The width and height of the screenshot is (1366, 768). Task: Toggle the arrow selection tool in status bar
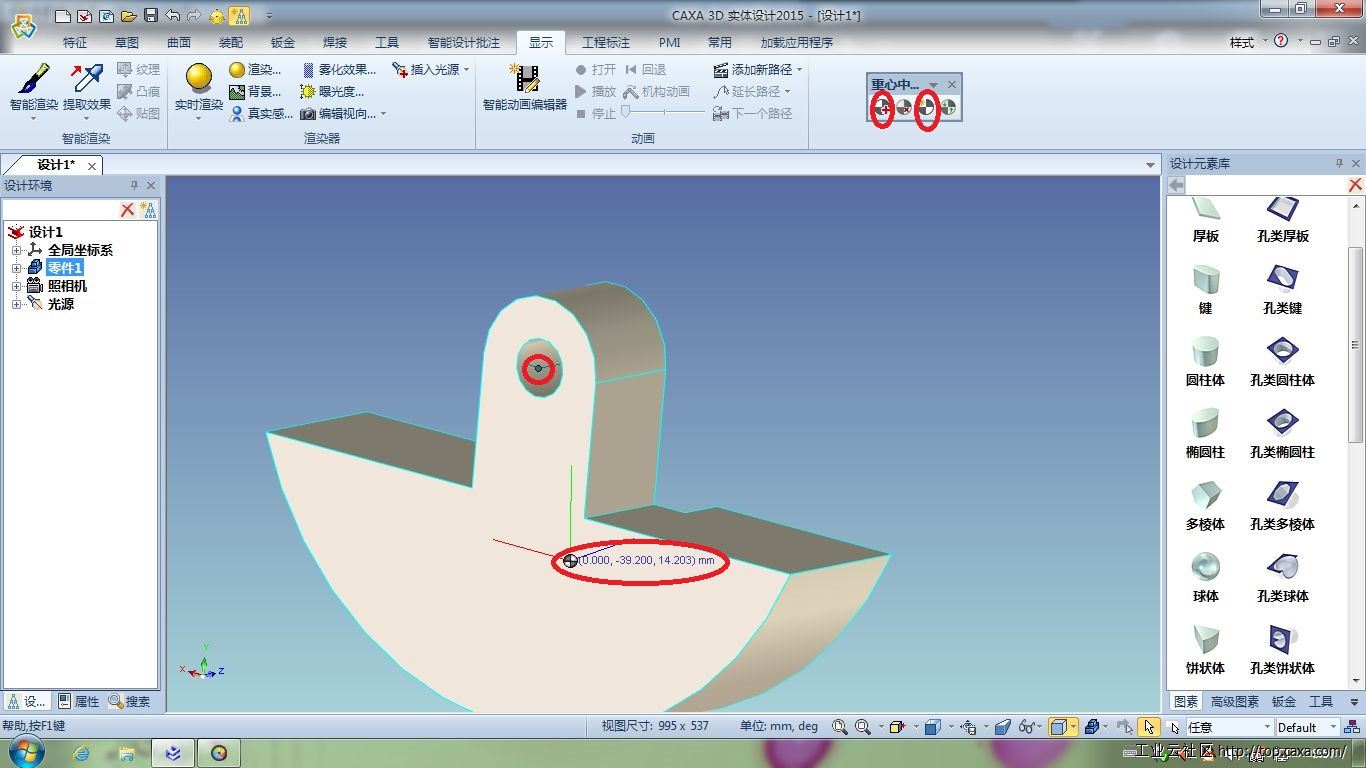(1149, 727)
